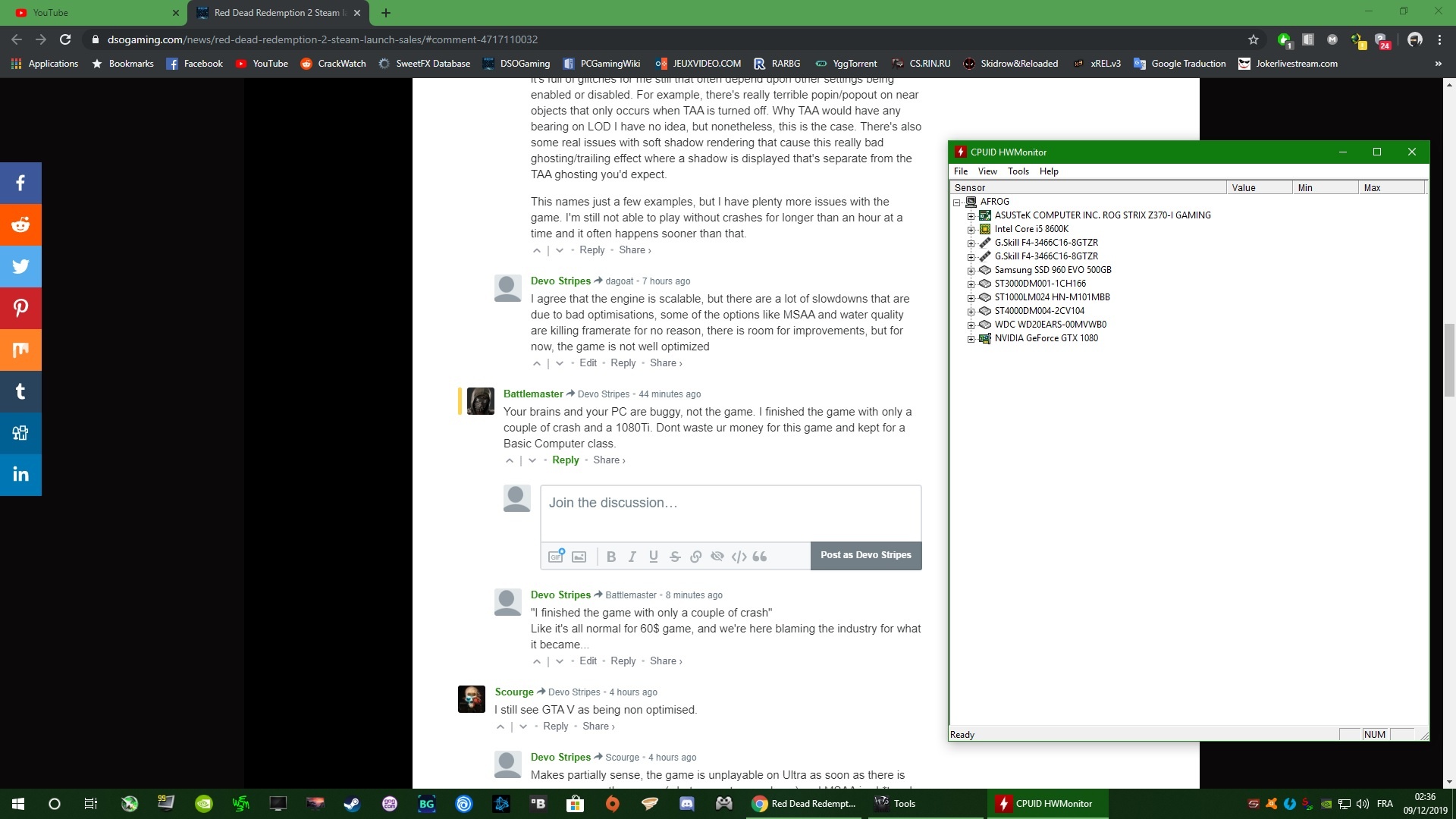
Task: Click the blockquote icon in comment toolbar
Action: tap(760, 557)
